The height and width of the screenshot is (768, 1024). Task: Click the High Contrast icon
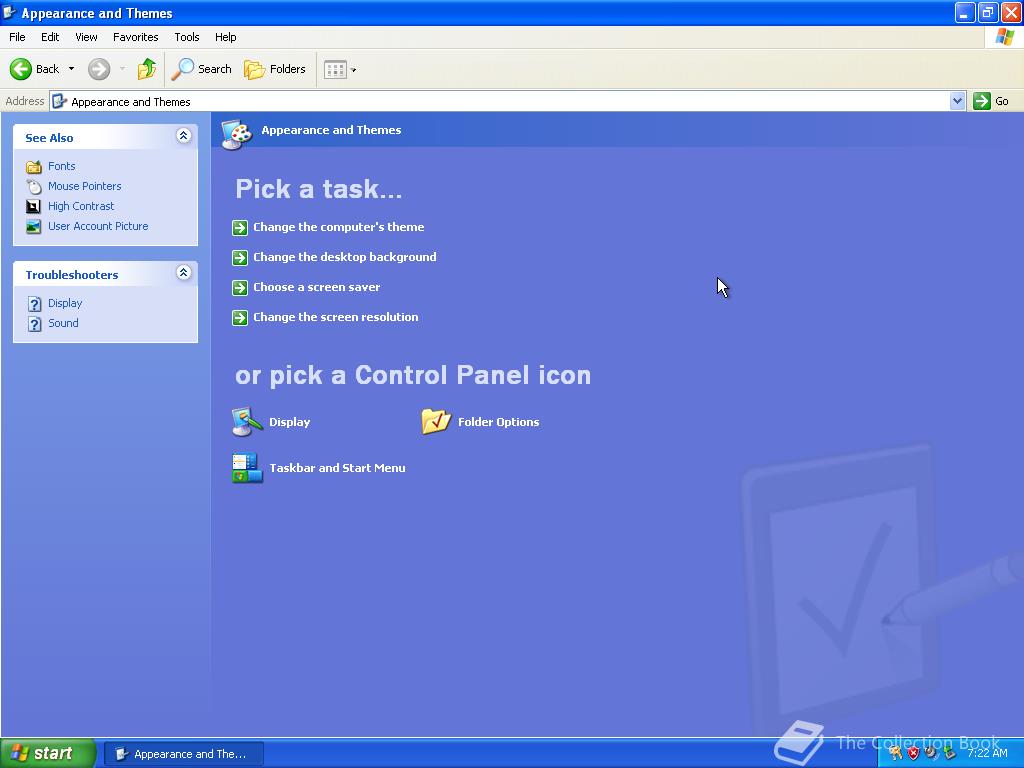(x=33, y=206)
